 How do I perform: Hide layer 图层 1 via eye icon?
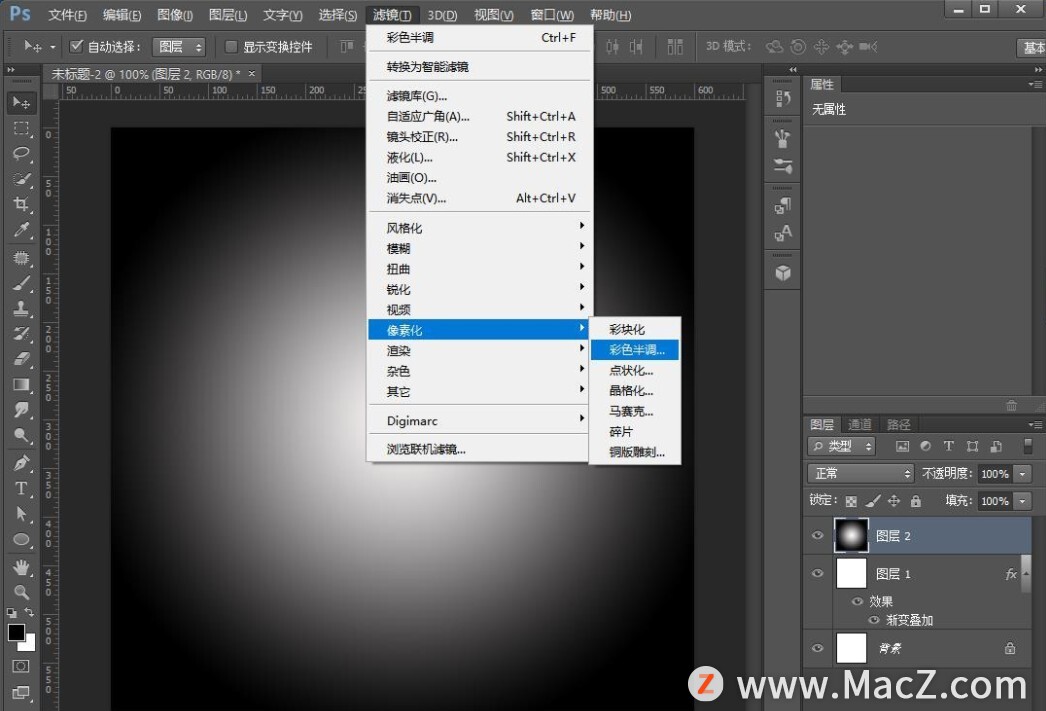point(817,574)
